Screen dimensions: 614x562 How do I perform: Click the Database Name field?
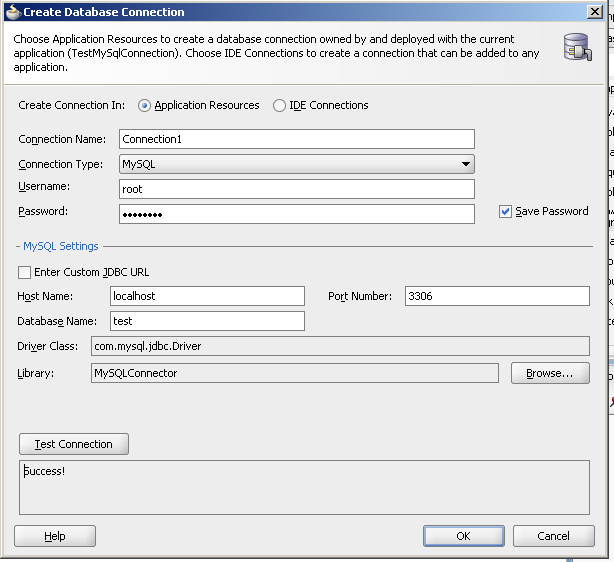pos(207,321)
